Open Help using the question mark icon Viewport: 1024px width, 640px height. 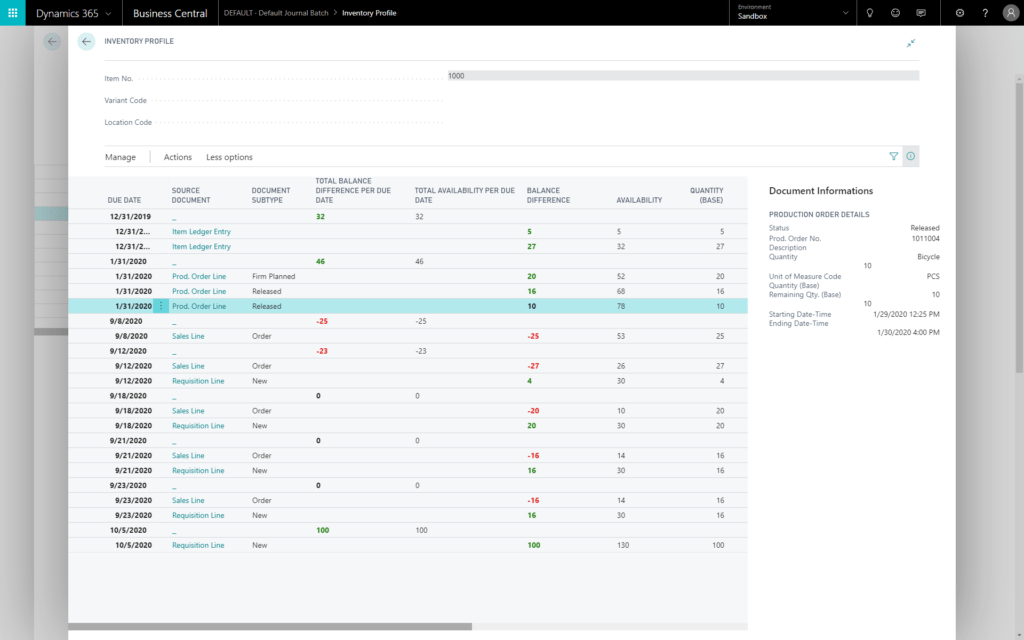click(x=986, y=12)
